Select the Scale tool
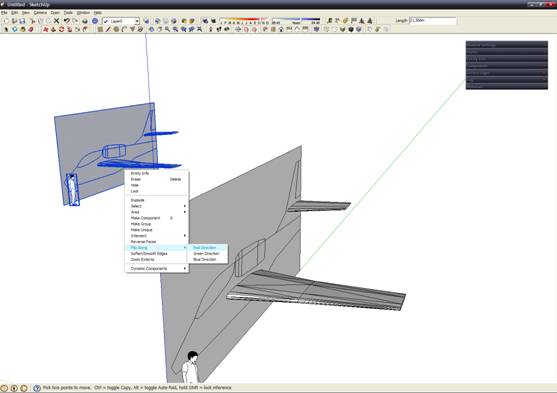The height and width of the screenshot is (393, 557). coord(77,29)
